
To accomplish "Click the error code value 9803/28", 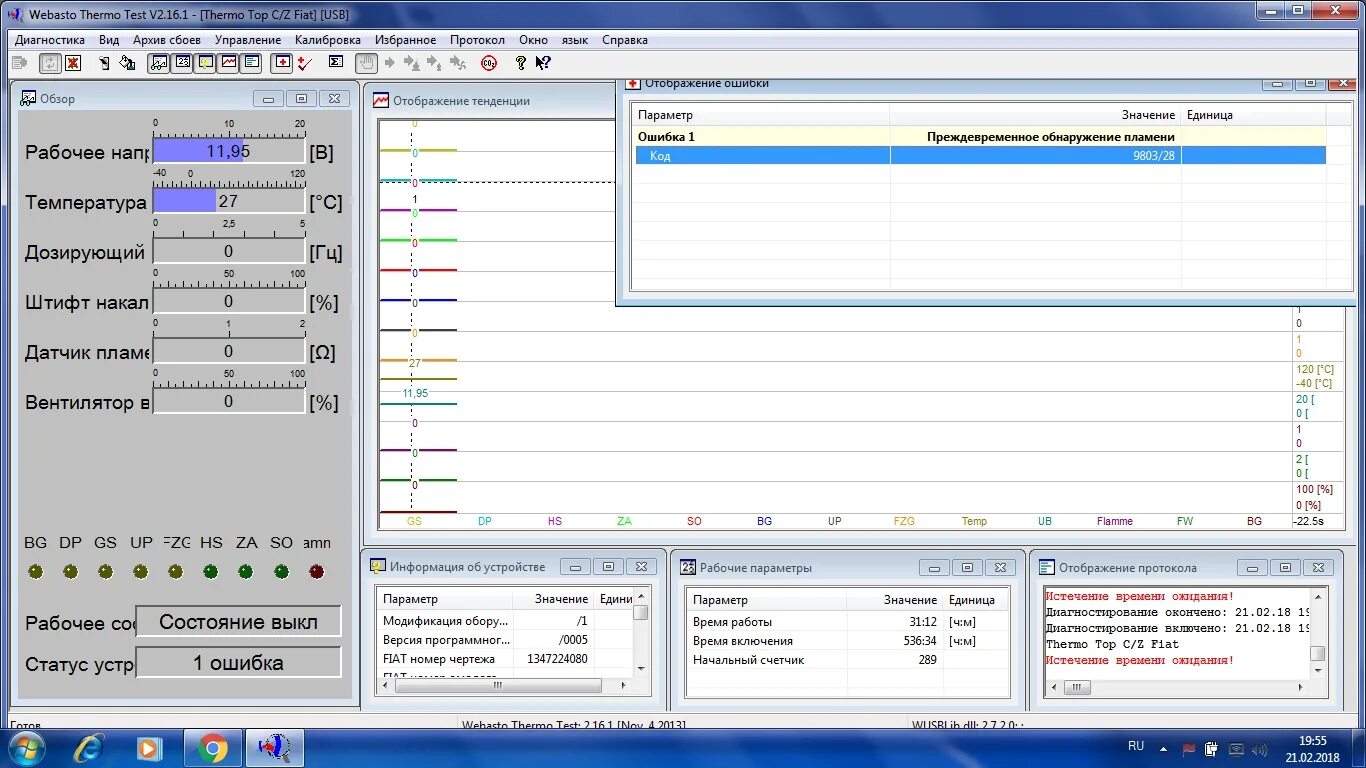I will (1154, 156).
